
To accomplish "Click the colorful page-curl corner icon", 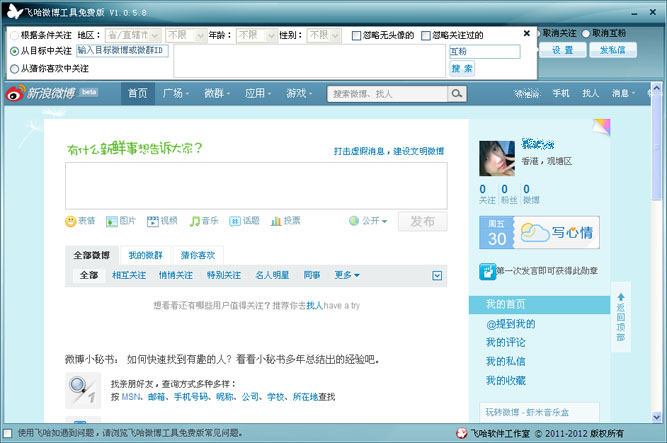I will [601, 127].
